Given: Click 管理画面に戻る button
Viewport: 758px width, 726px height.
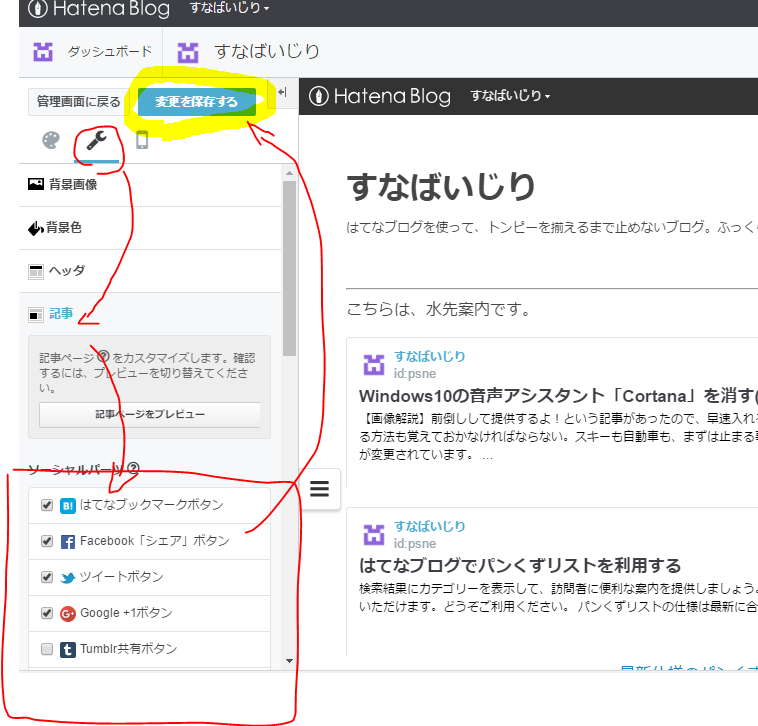Looking at the screenshot, I should point(79,102).
